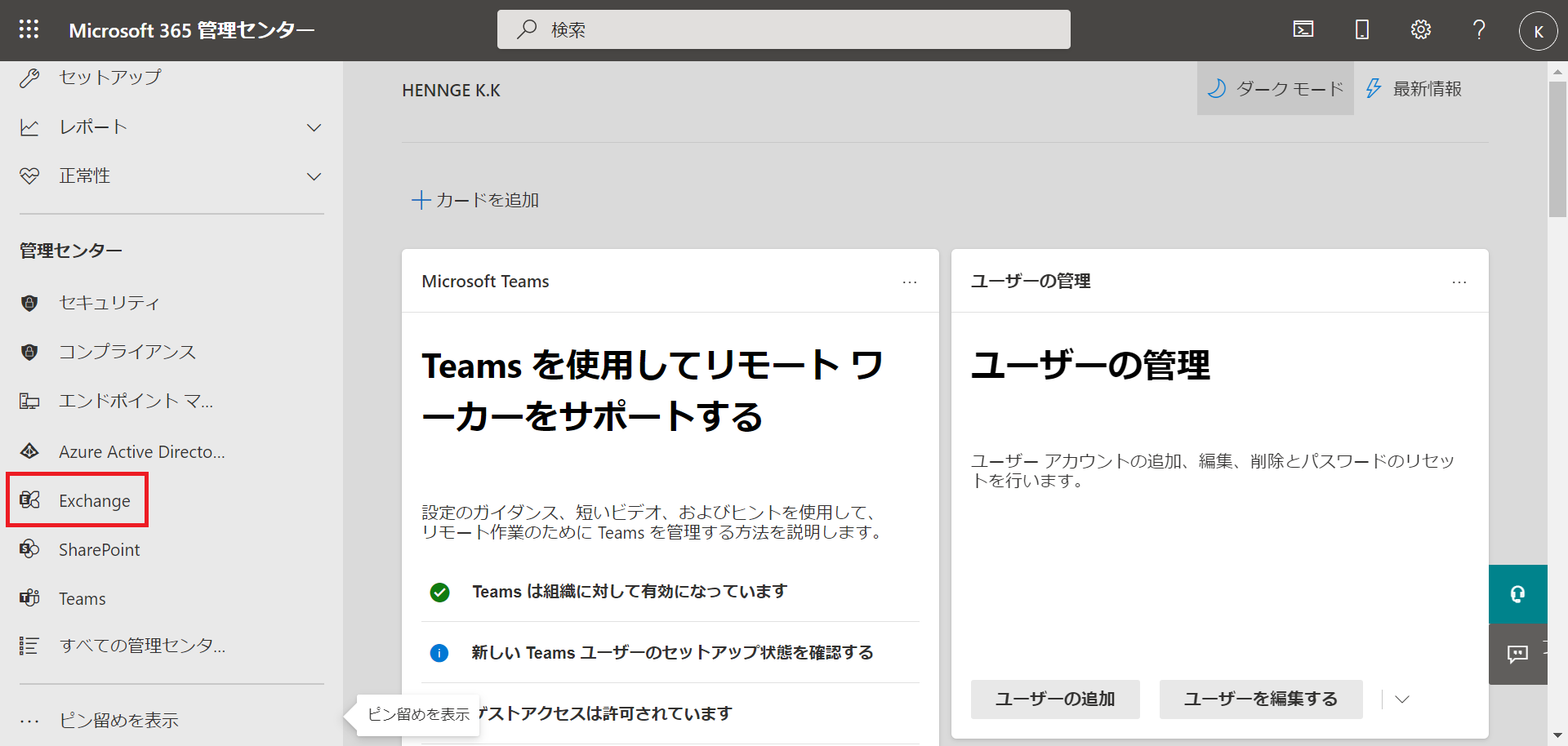Open the Cloud Shell terminal icon
The image size is (1568, 746).
point(1303,30)
